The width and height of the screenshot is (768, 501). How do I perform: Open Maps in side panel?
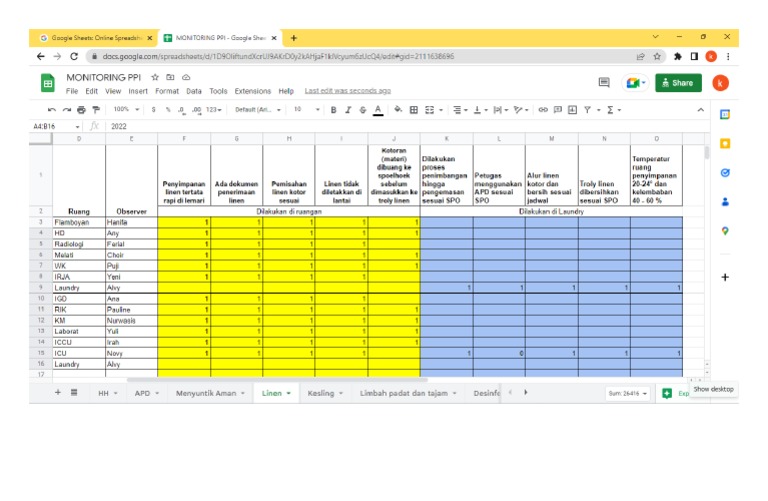tap(725, 231)
